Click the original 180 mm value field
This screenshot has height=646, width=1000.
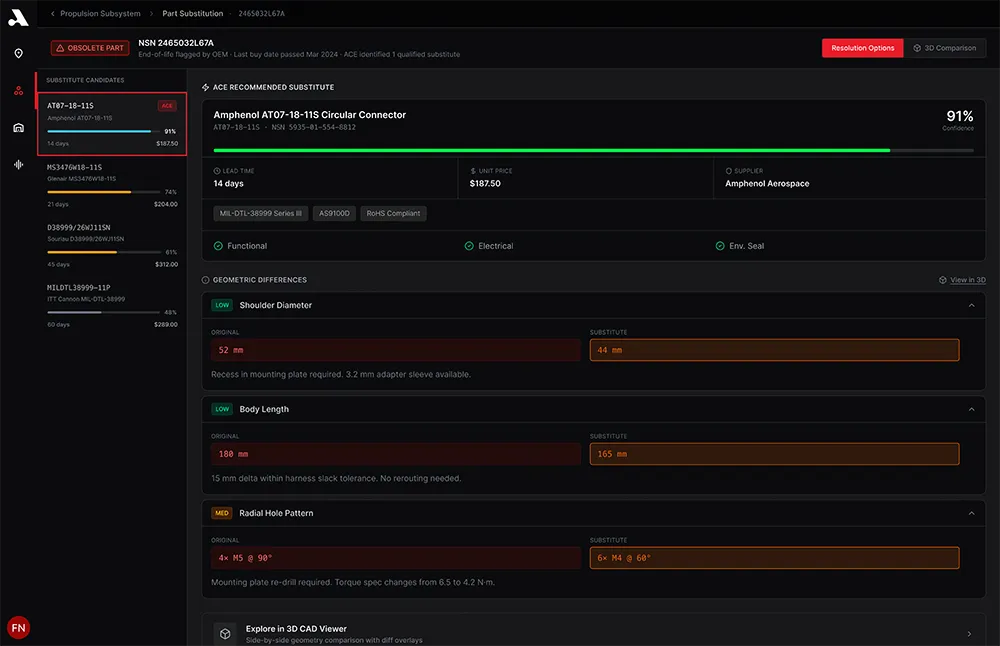point(396,454)
